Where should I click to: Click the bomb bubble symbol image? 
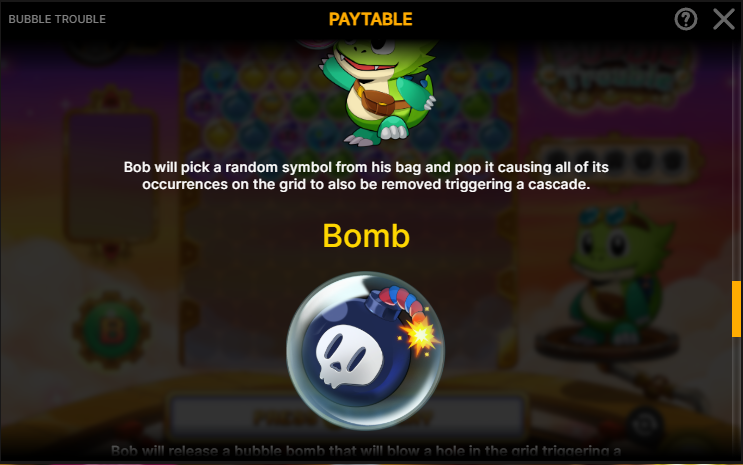click(x=365, y=350)
